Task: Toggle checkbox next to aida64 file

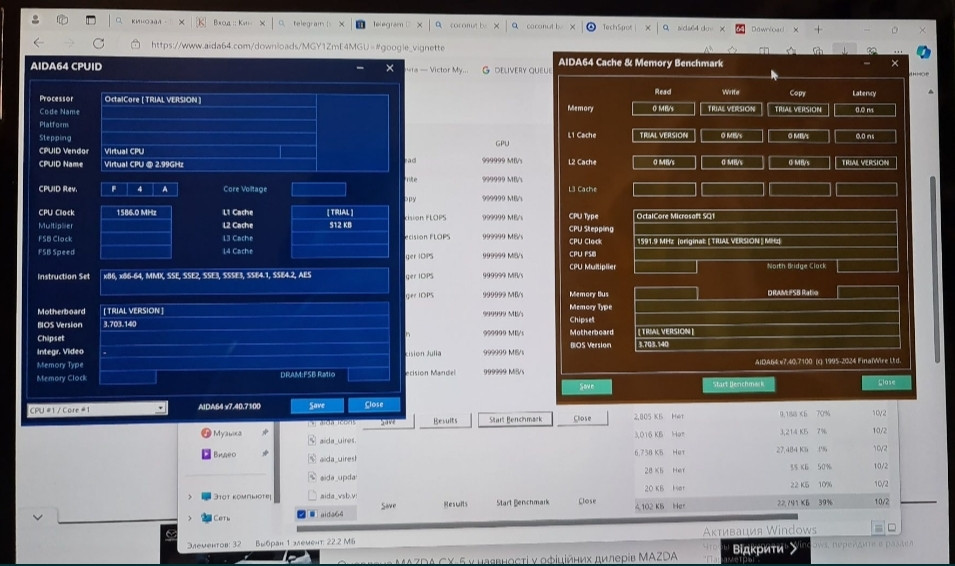Action: pyautogui.click(x=302, y=514)
